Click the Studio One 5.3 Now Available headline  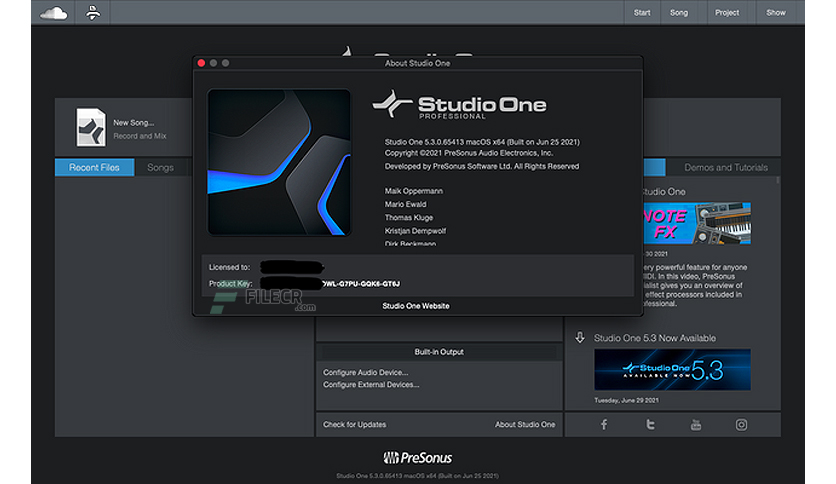[655, 338]
